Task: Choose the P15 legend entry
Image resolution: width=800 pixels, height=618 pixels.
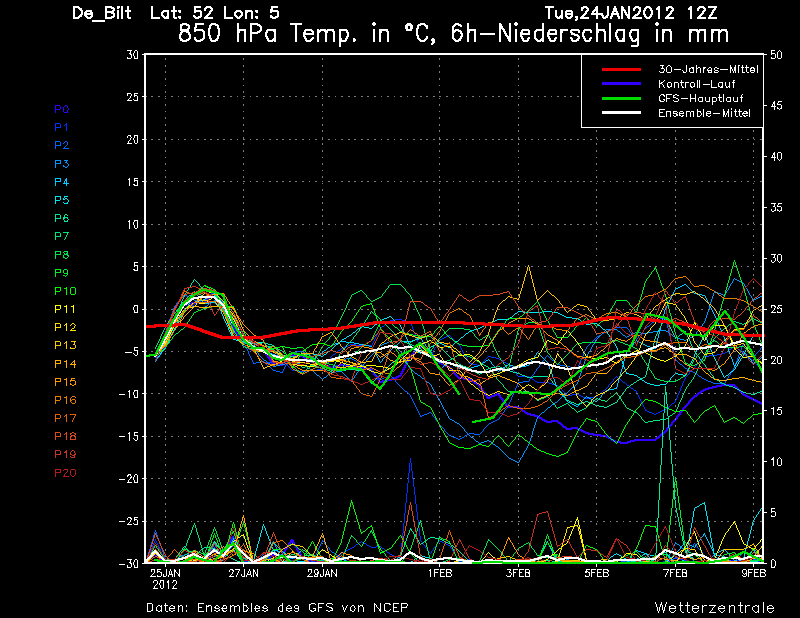Action: [x=65, y=382]
